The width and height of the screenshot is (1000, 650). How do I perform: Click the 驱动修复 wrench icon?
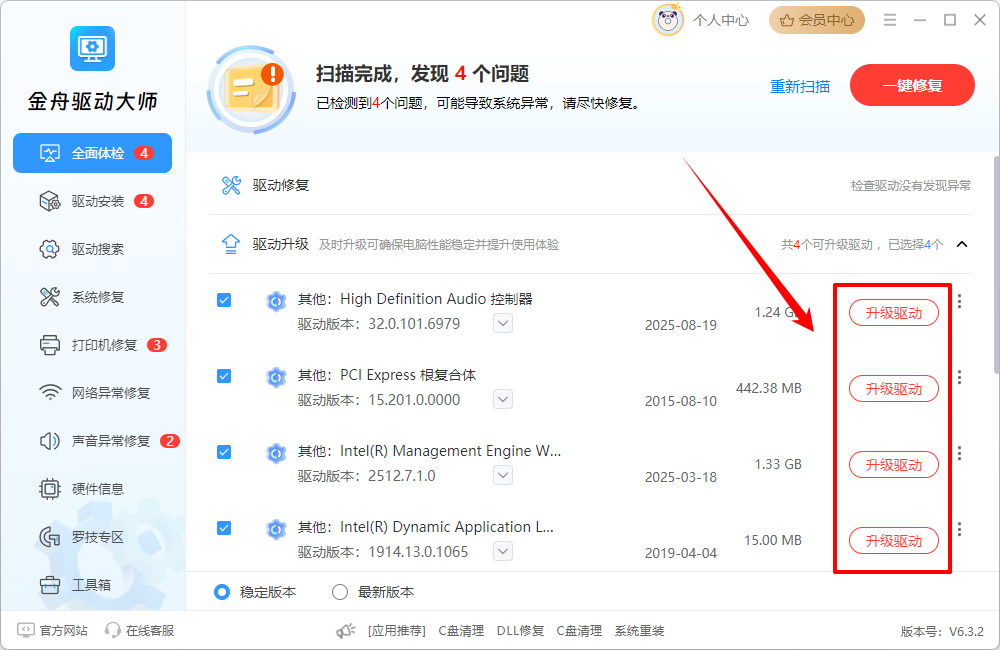231,185
